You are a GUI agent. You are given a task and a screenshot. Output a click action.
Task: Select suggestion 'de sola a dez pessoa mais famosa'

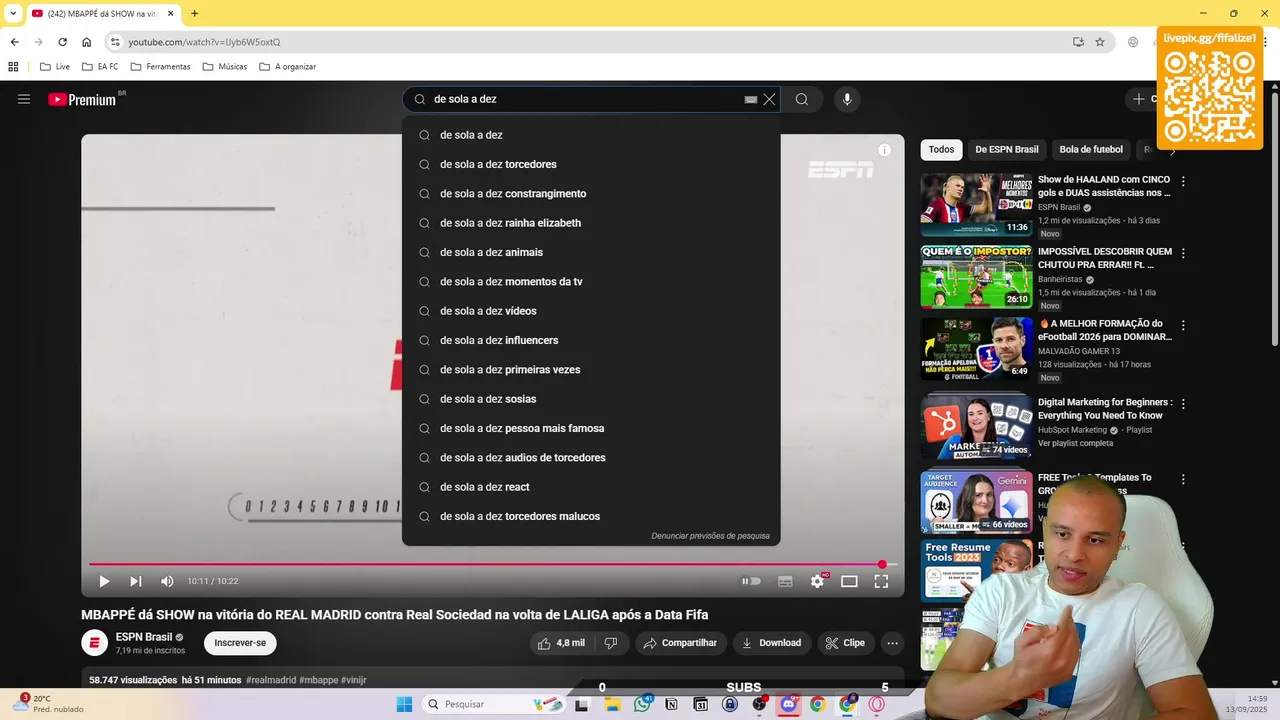pos(591,428)
